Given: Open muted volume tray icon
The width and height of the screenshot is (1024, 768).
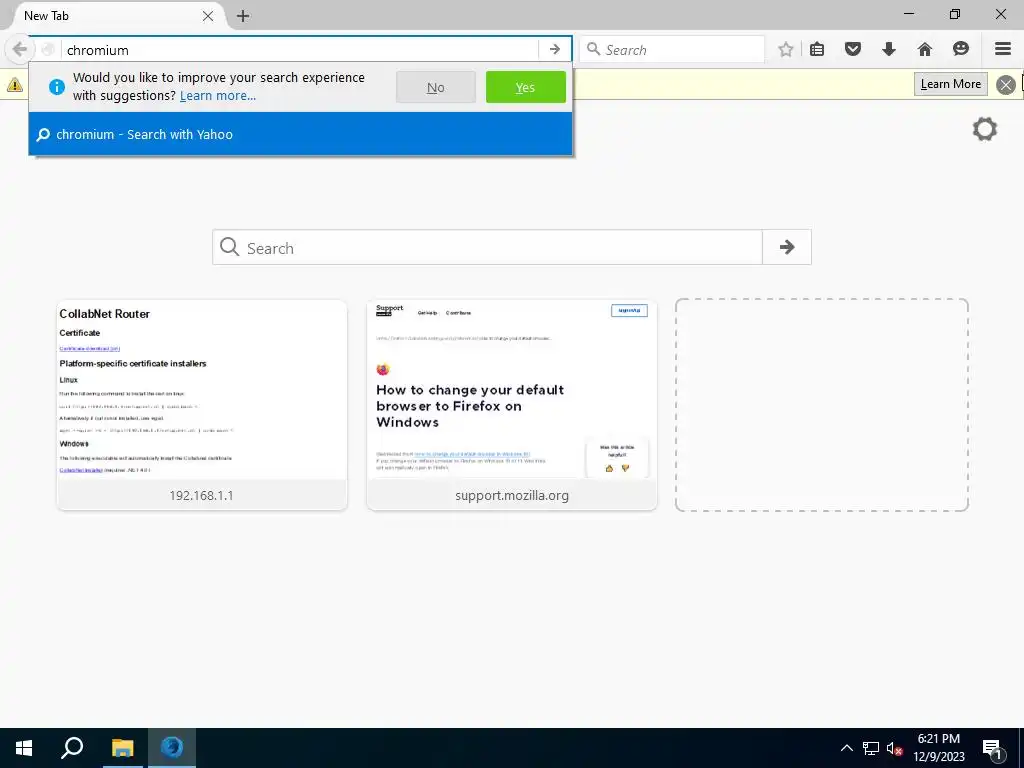Looking at the screenshot, I should coord(894,748).
